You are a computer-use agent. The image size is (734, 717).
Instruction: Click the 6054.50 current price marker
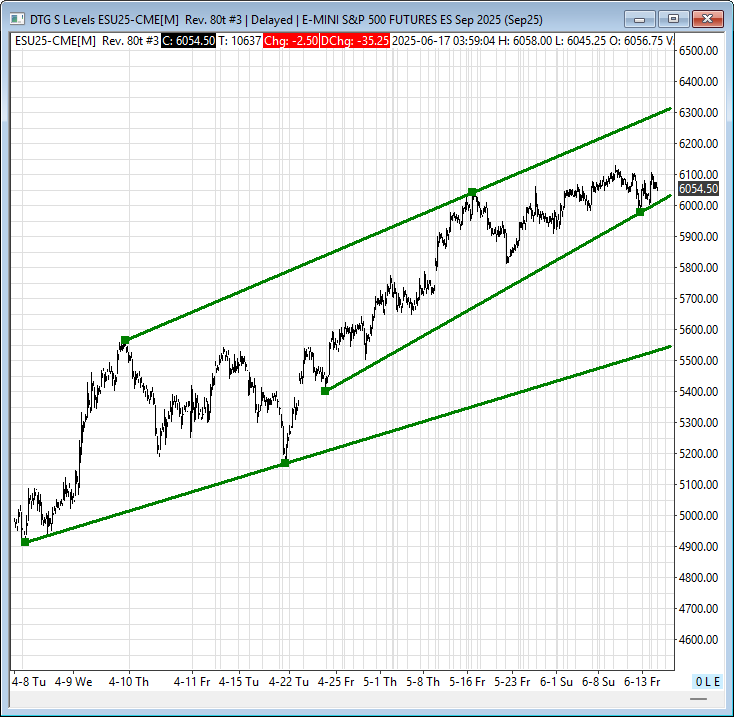click(697, 188)
